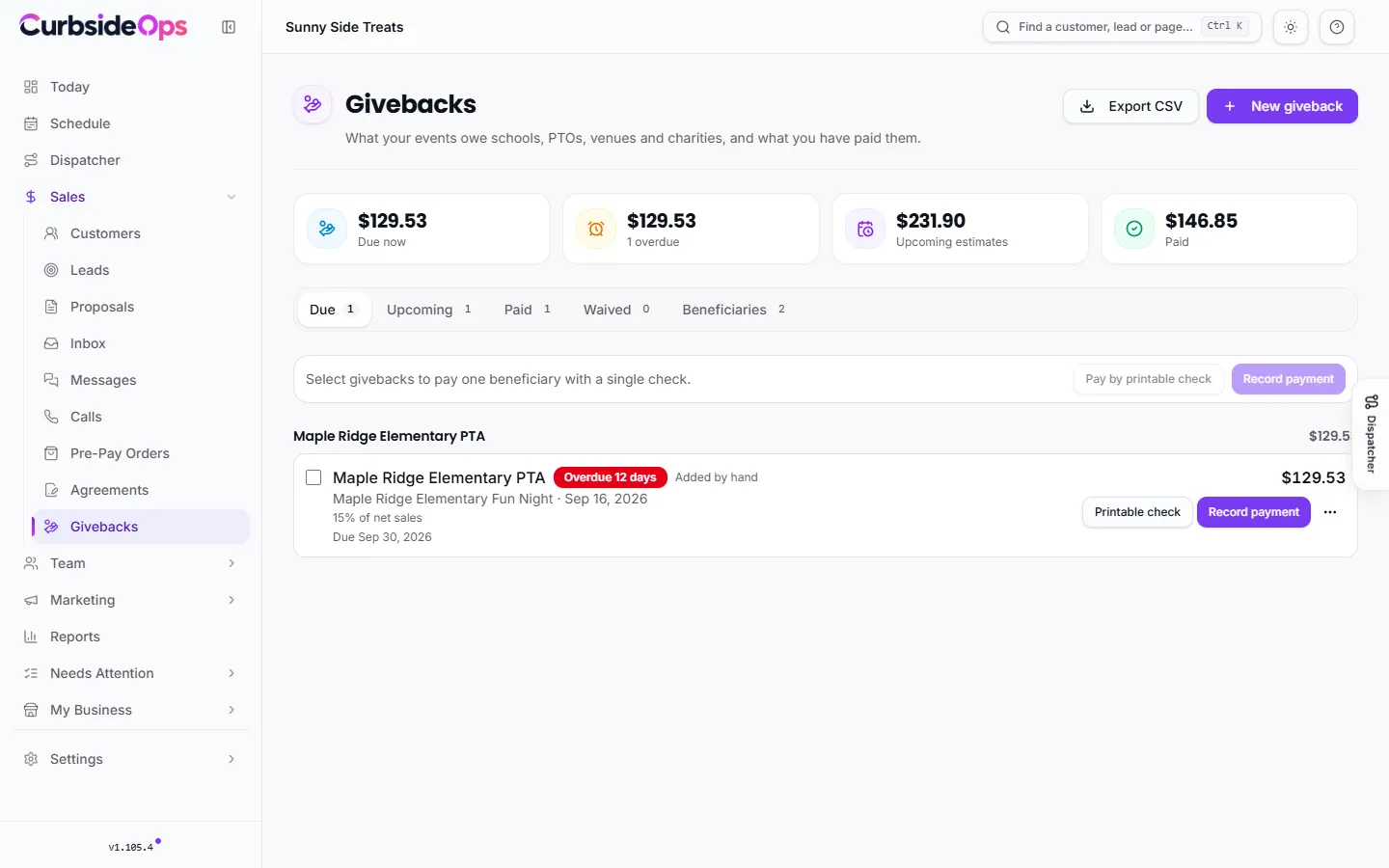
Task: Click the $146.85 Paid amount
Action: point(1201,221)
